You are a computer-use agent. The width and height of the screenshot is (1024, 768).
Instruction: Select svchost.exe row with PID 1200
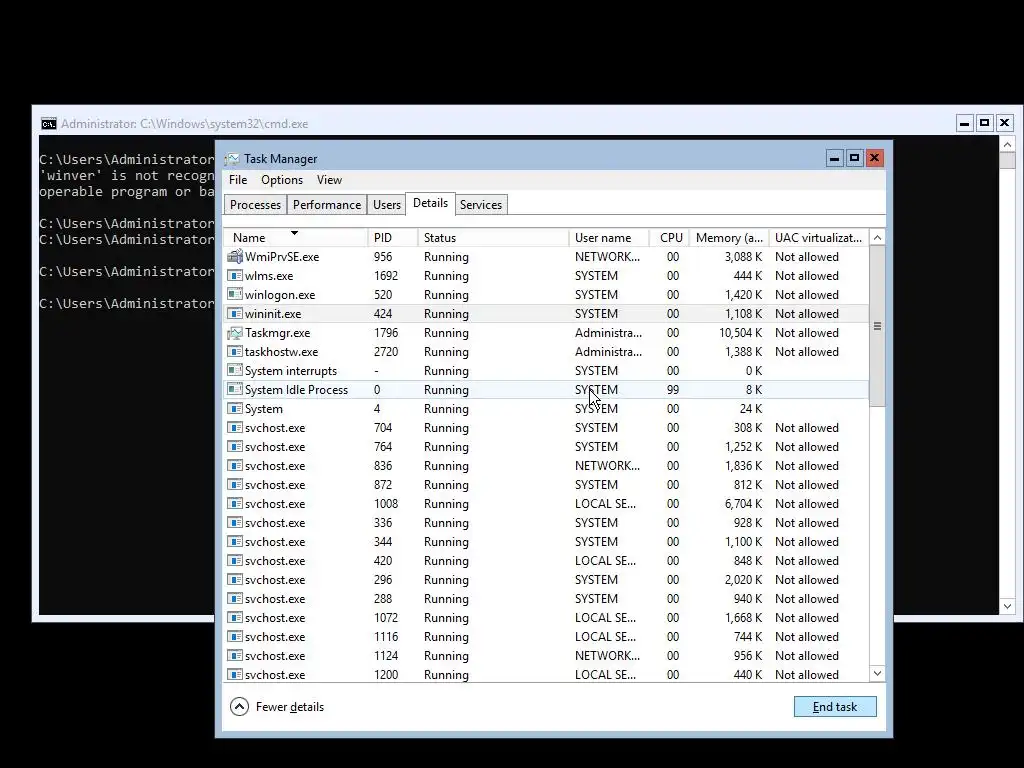click(546, 675)
